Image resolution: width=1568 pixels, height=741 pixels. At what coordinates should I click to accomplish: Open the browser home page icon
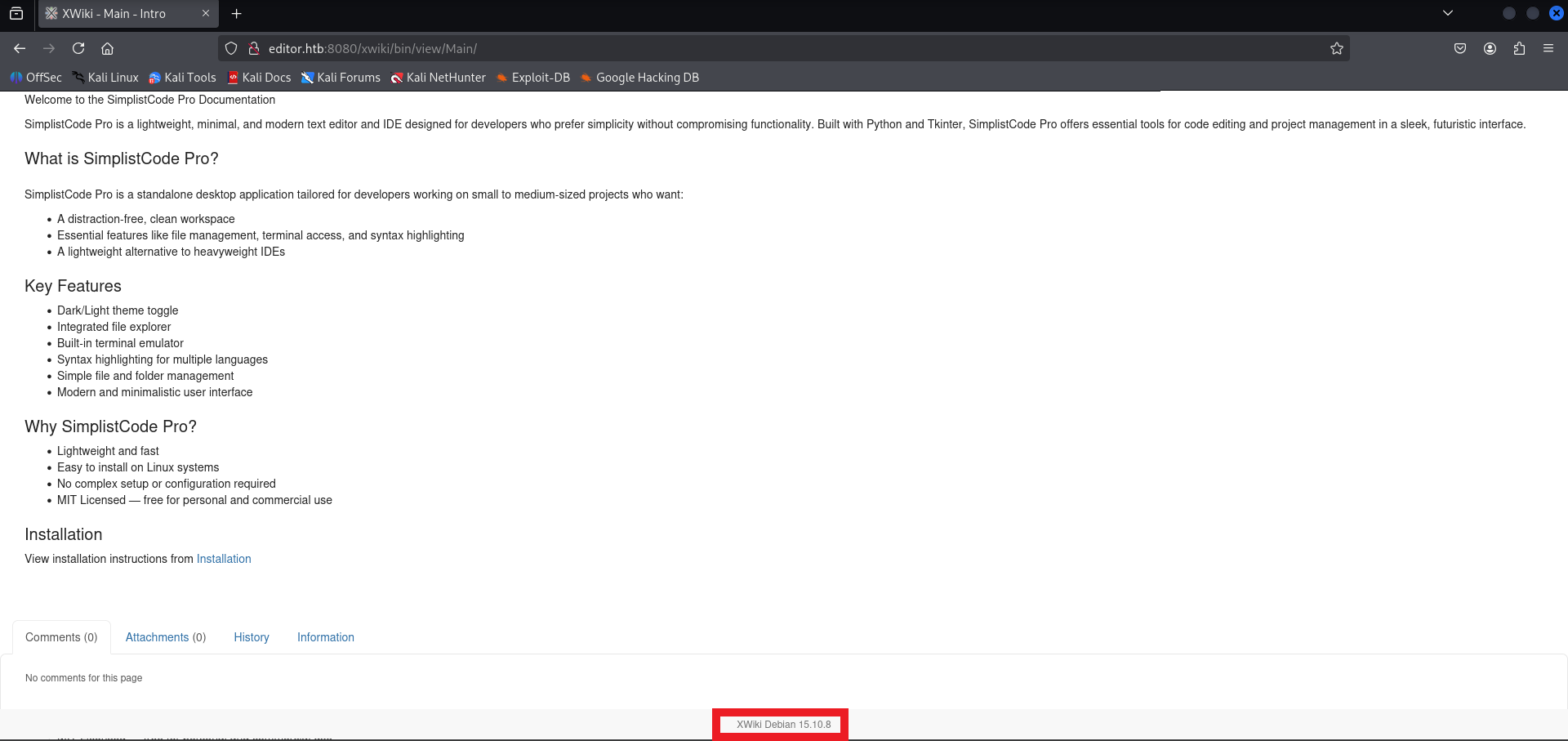point(107,48)
